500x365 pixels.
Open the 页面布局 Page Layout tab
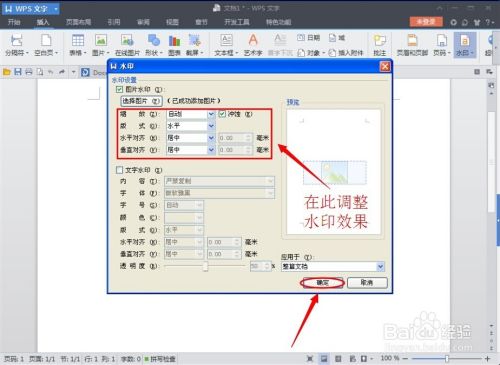[x=78, y=22]
